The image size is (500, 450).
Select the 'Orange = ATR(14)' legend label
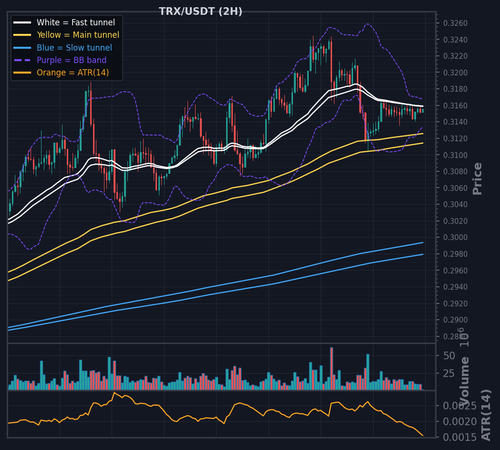click(73, 73)
